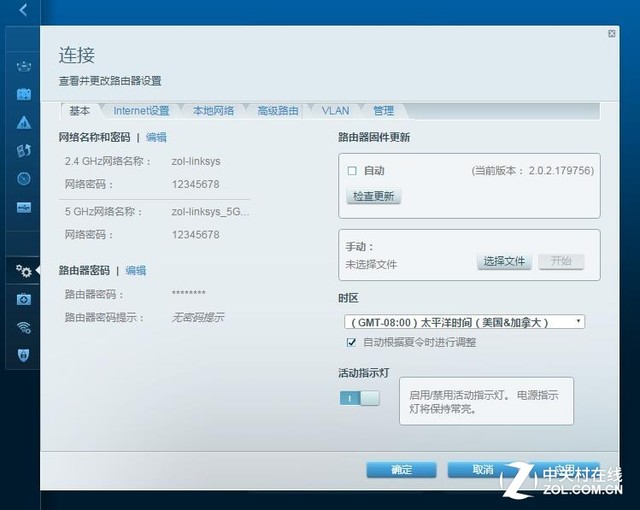Screen dimensions: 640x510
Task: Toggle the 活动指示灯 switch
Action: click(360, 398)
